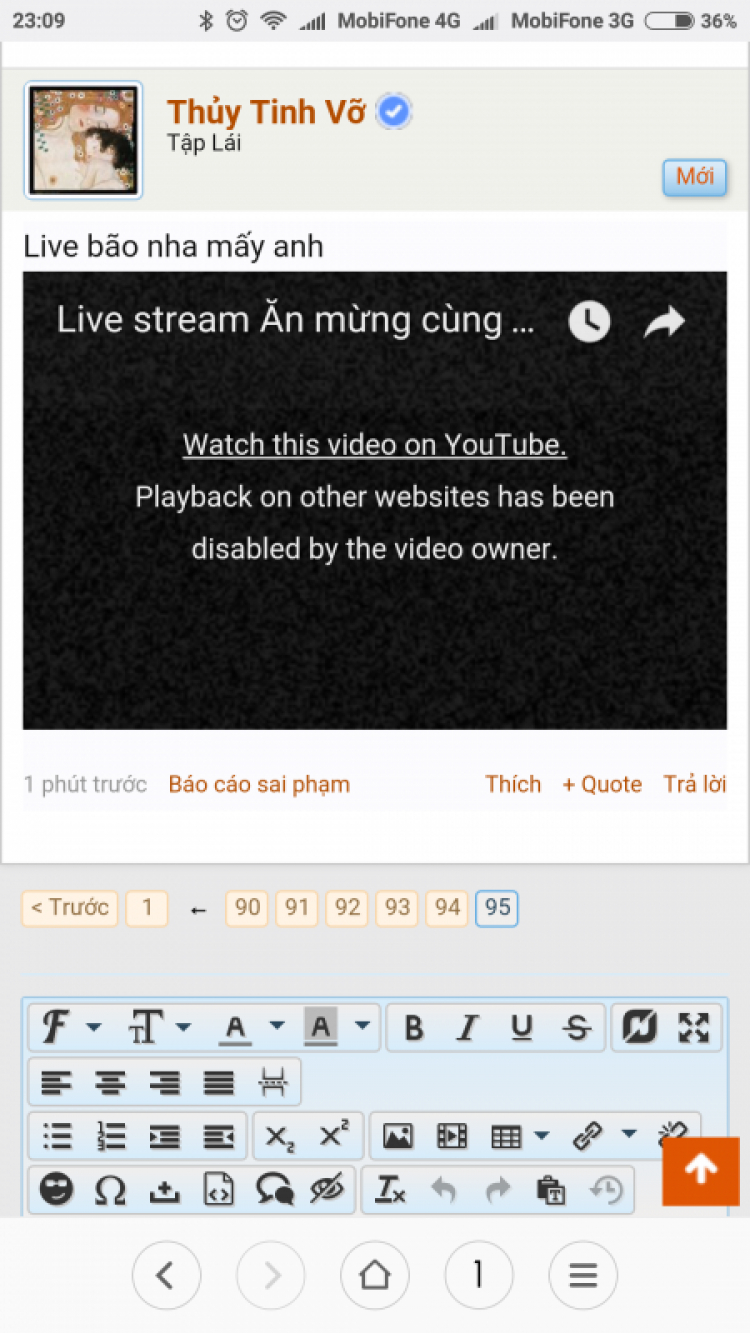The image size is (750, 1333).
Task: Apply the current background highlight color
Action: pos(321,1027)
